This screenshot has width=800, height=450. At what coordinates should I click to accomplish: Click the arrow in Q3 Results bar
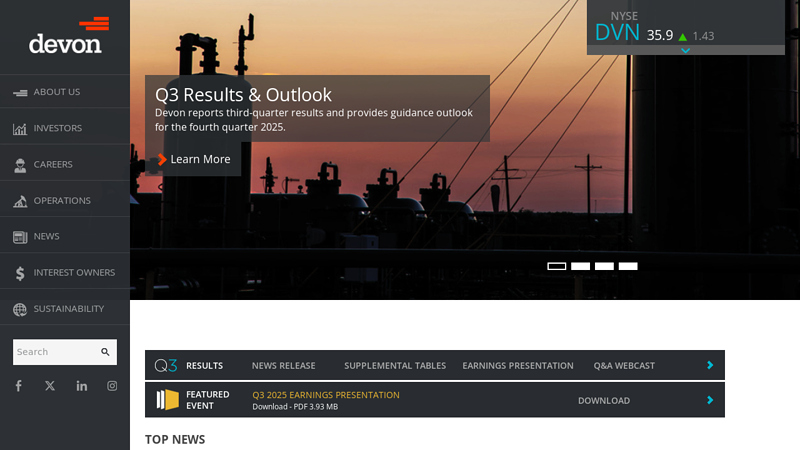[710, 365]
